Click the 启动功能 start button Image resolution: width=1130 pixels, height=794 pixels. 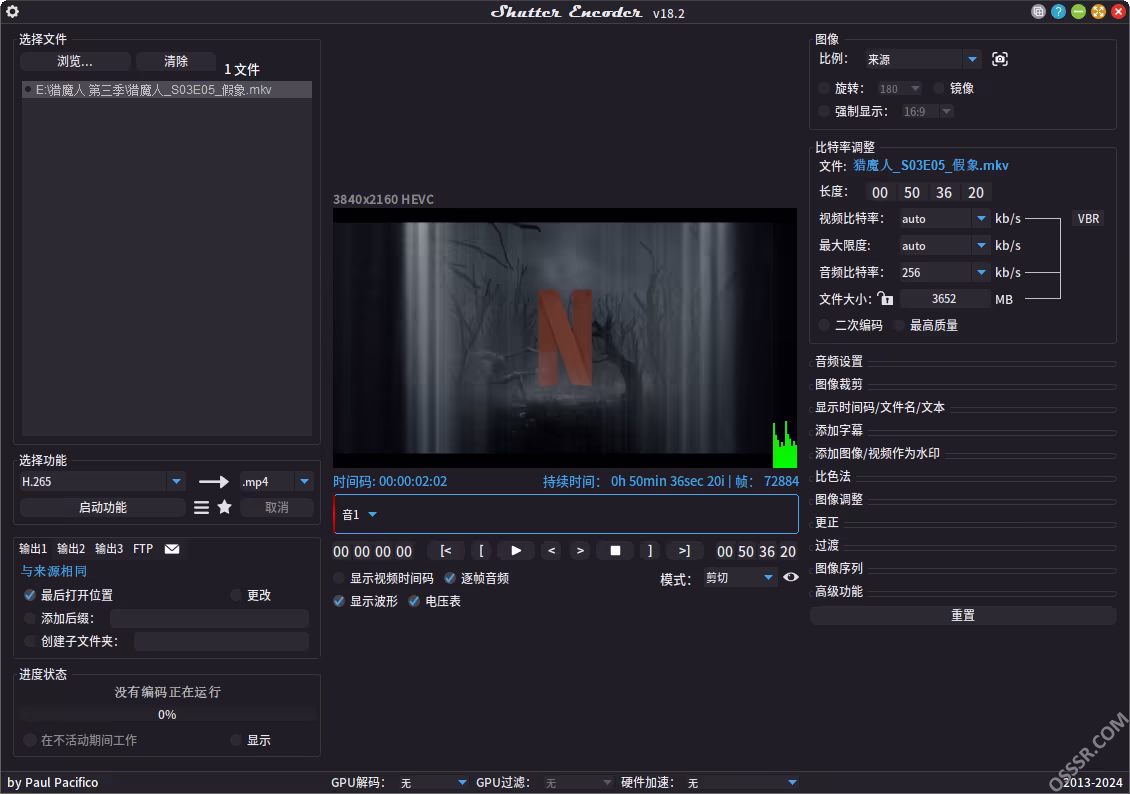(x=102, y=507)
